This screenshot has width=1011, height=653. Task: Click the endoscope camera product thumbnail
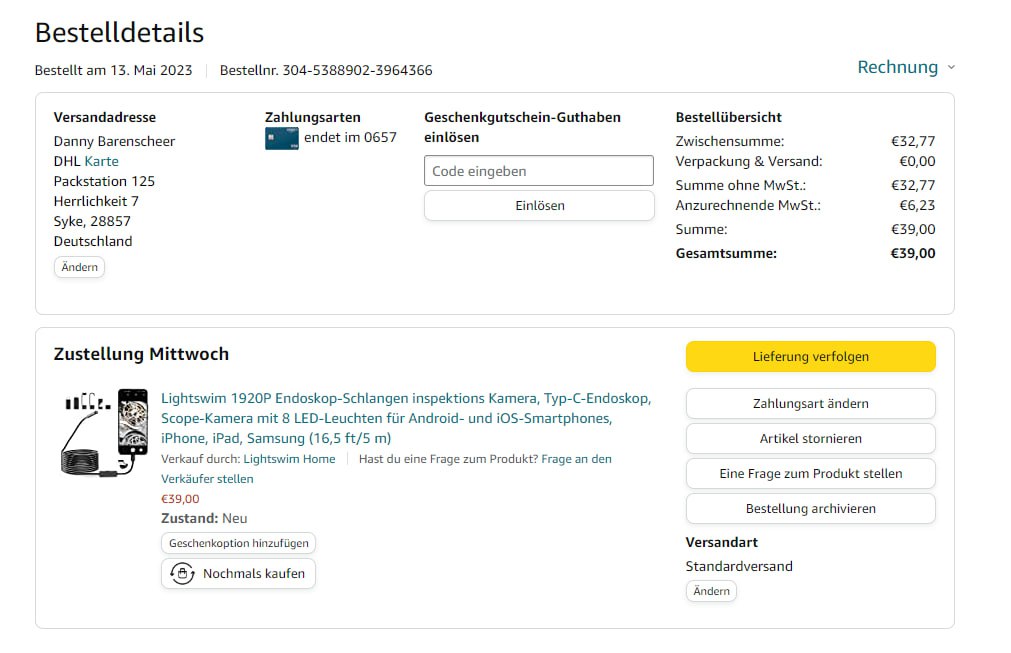coord(104,431)
